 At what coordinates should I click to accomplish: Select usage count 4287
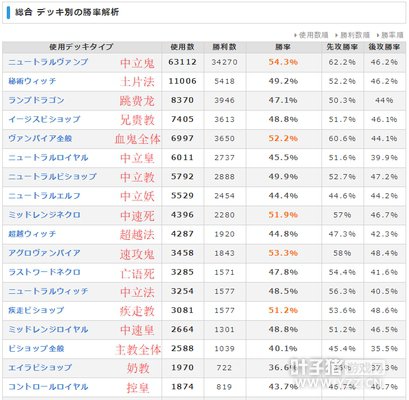coord(182,234)
